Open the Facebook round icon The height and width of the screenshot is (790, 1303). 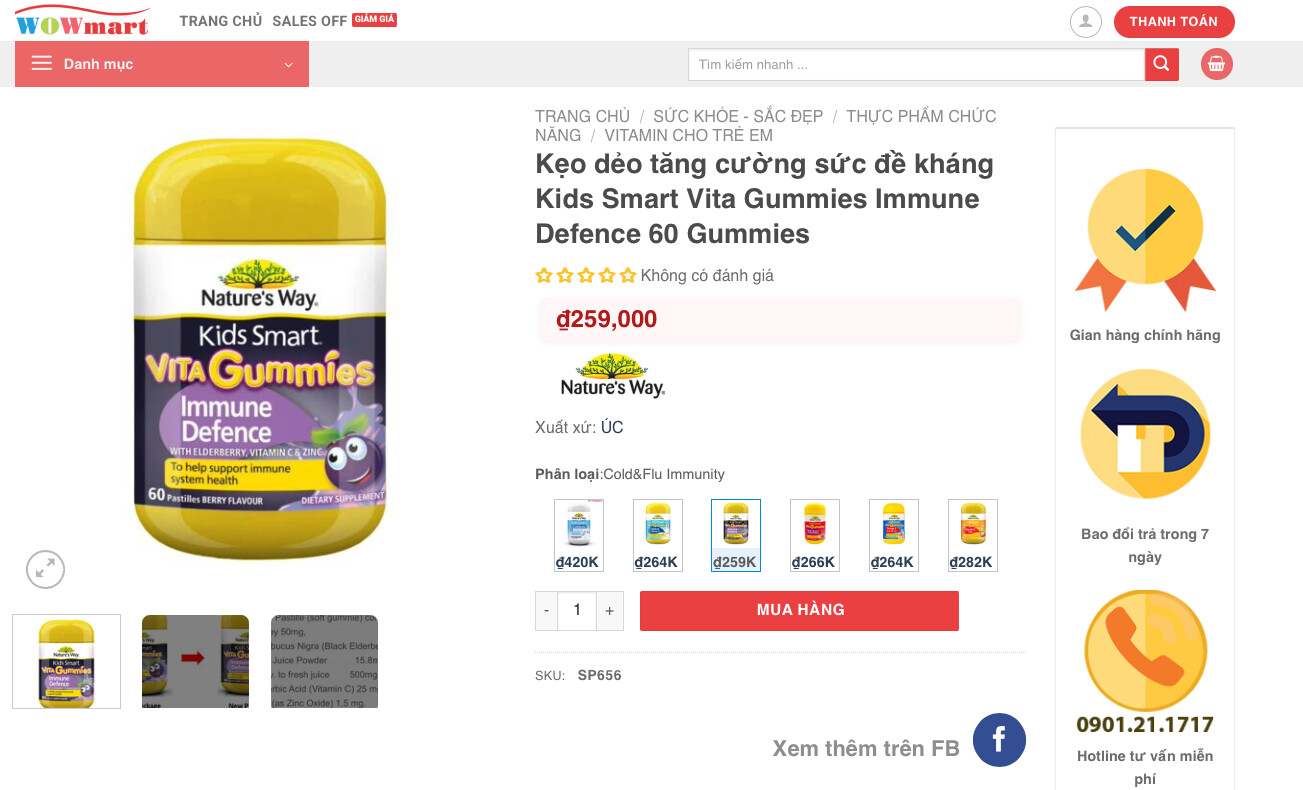(x=999, y=740)
